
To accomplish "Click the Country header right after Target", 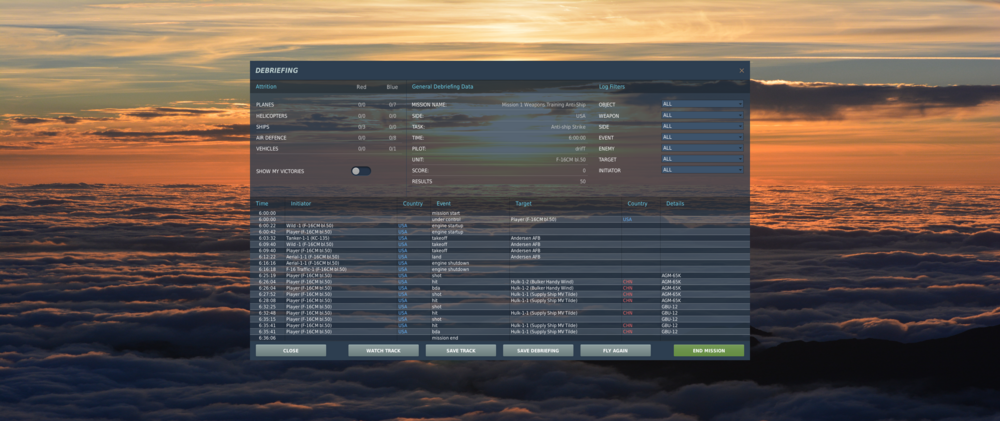I will tap(637, 203).
